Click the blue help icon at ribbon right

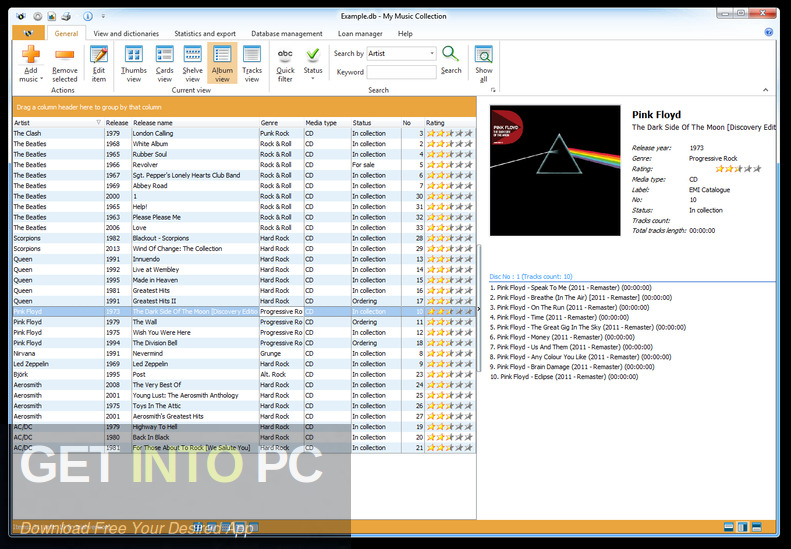click(x=769, y=32)
